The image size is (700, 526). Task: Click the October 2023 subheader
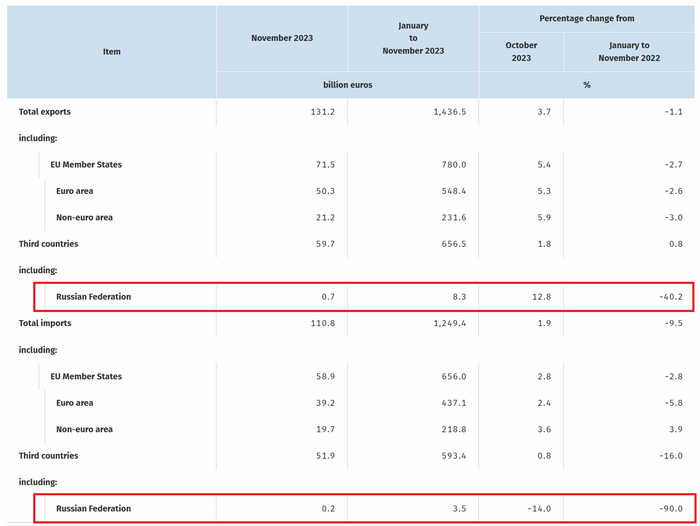point(521,52)
